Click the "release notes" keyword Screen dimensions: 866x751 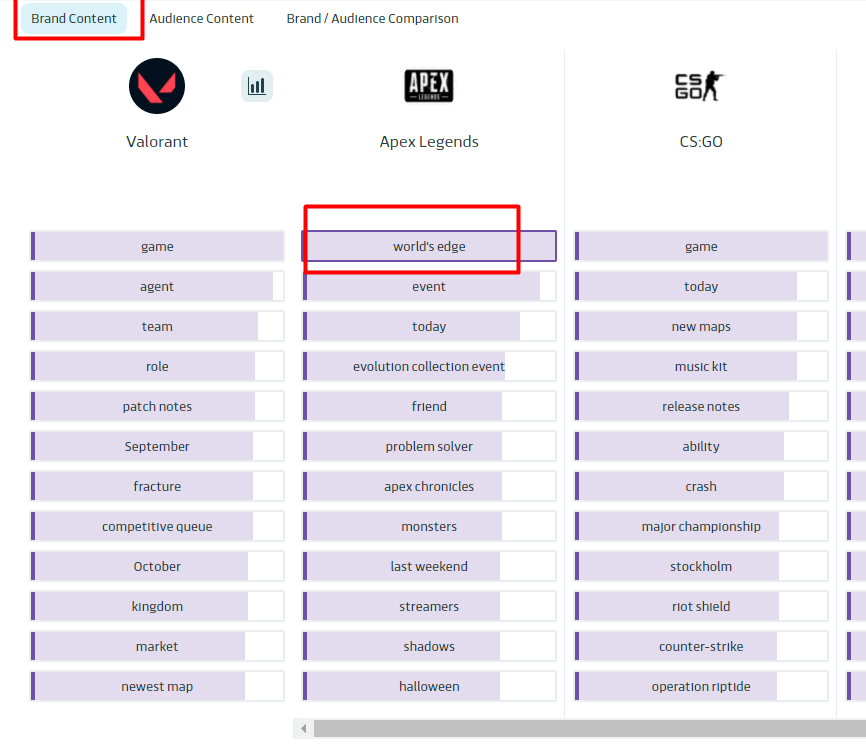[x=701, y=406]
